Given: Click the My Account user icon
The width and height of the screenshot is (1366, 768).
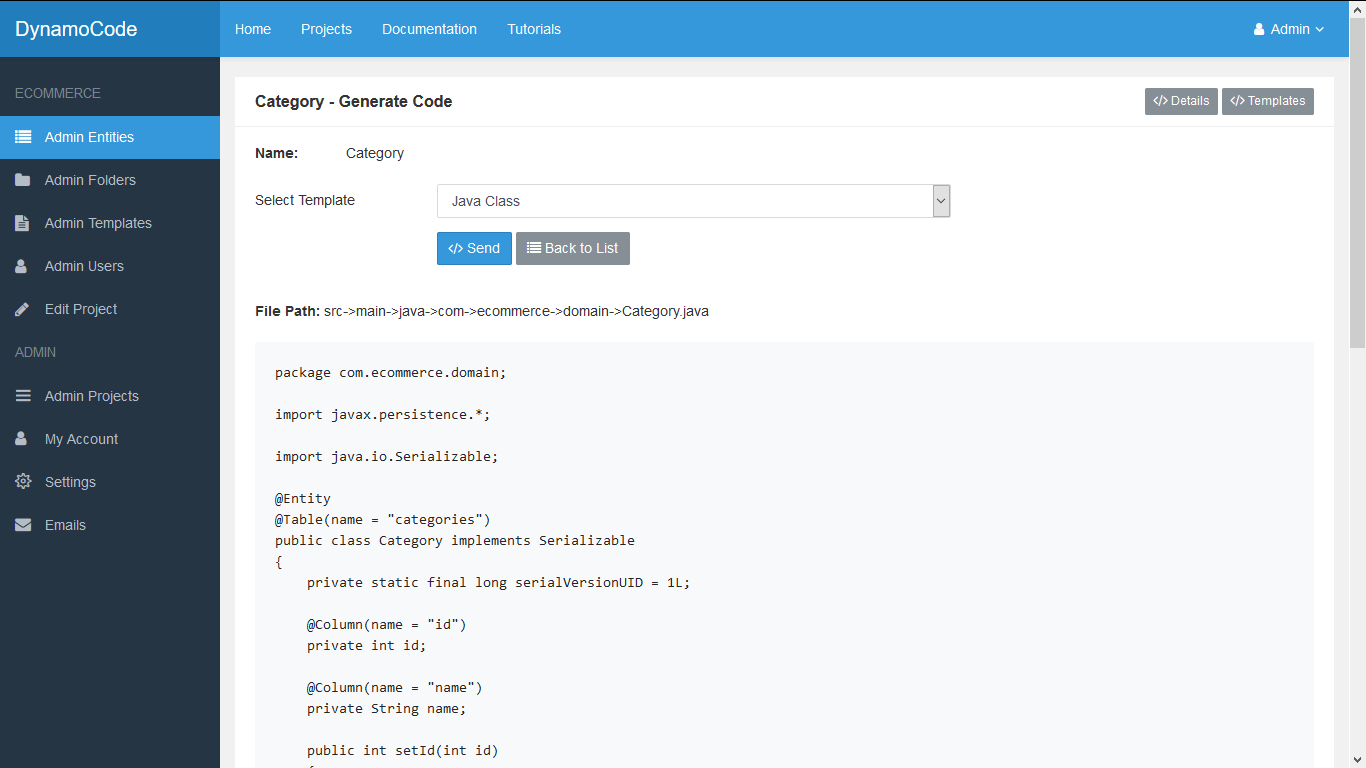Looking at the screenshot, I should [22, 439].
